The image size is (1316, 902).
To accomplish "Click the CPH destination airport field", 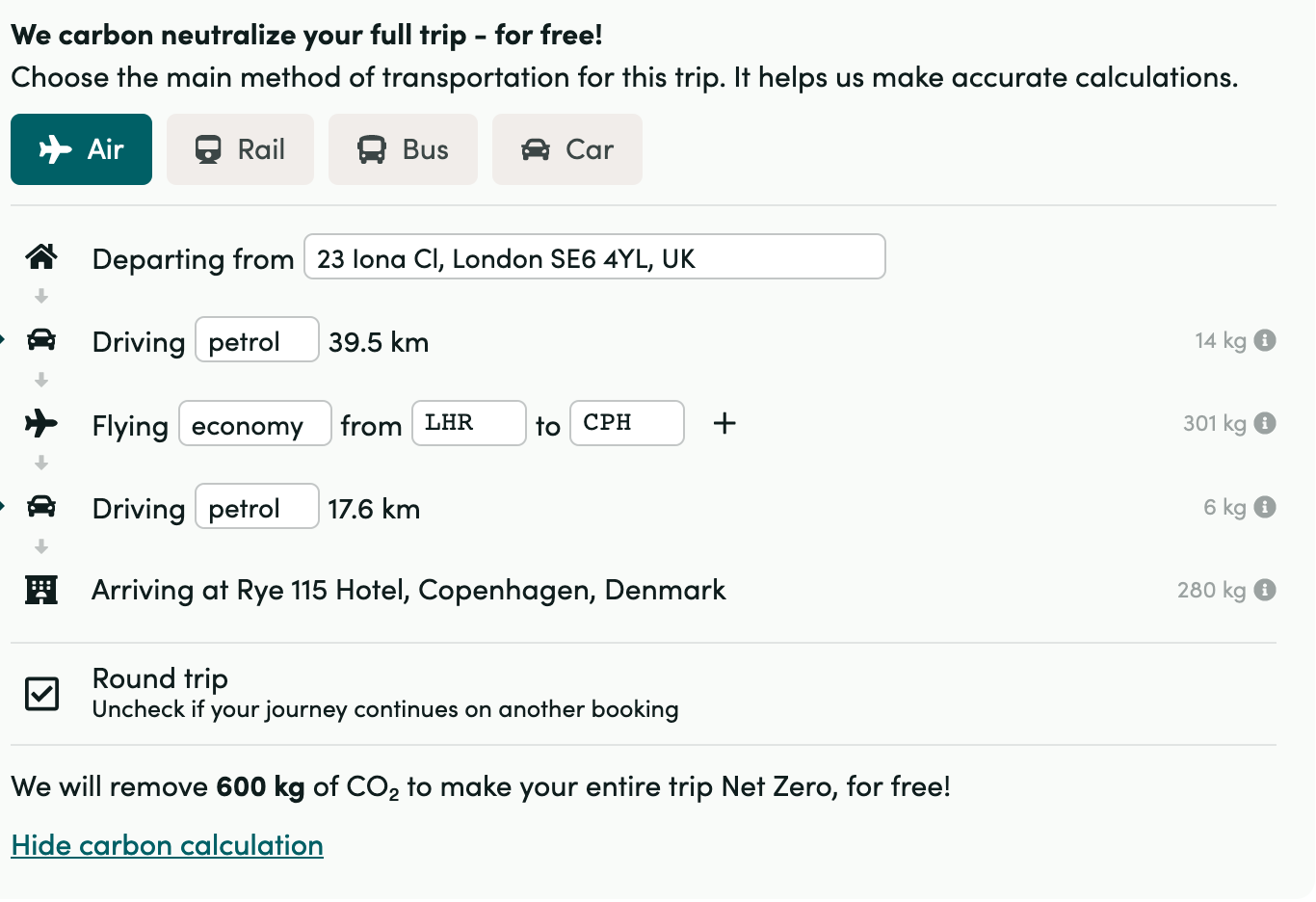I will 626,423.
